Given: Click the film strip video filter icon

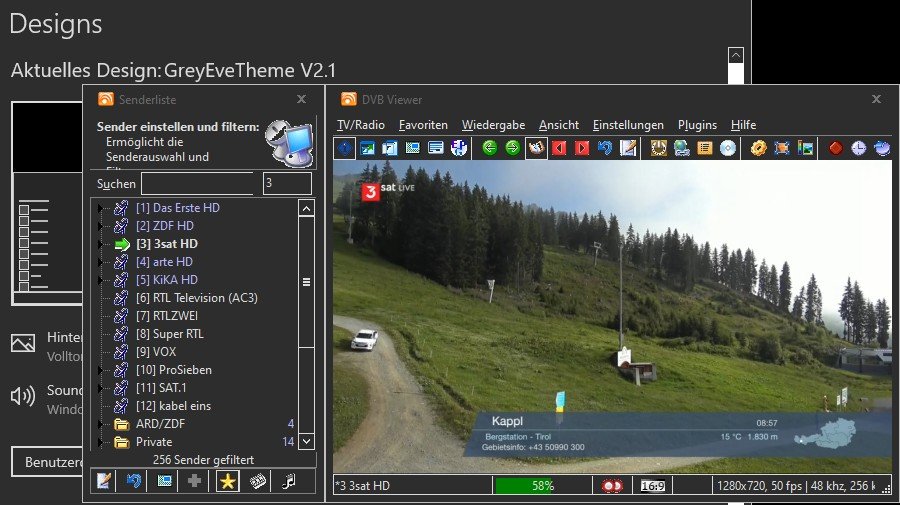Looking at the screenshot, I should [258, 481].
